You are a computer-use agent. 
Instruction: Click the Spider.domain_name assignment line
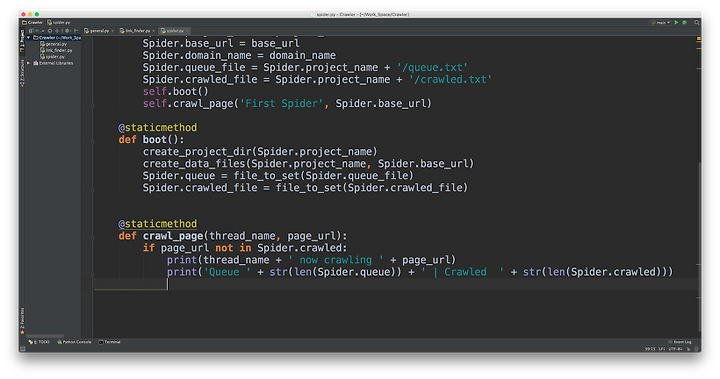click(239, 56)
